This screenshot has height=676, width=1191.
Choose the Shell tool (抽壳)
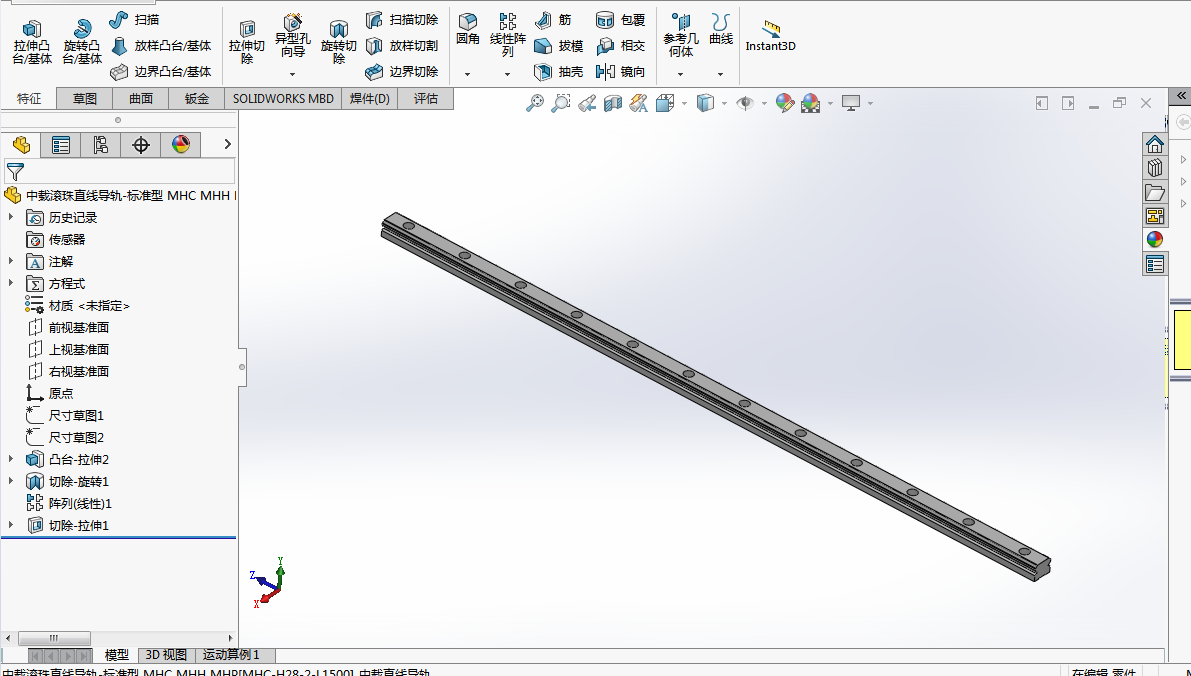pyautogui.click(x=558, y=71)
